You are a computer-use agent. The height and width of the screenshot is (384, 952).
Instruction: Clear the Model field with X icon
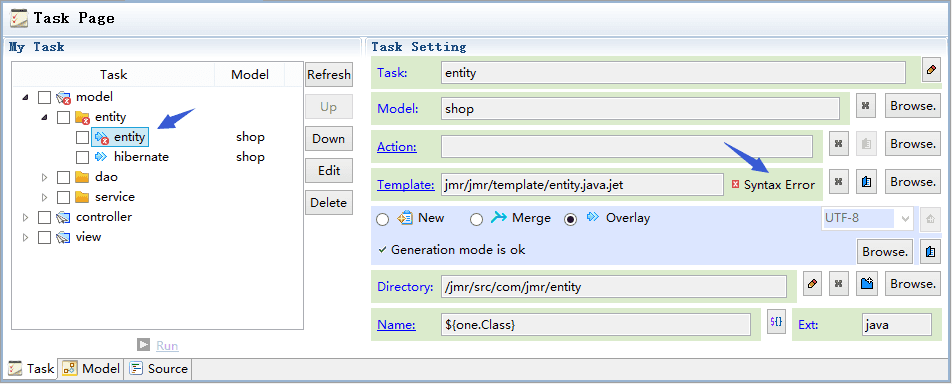866,106
